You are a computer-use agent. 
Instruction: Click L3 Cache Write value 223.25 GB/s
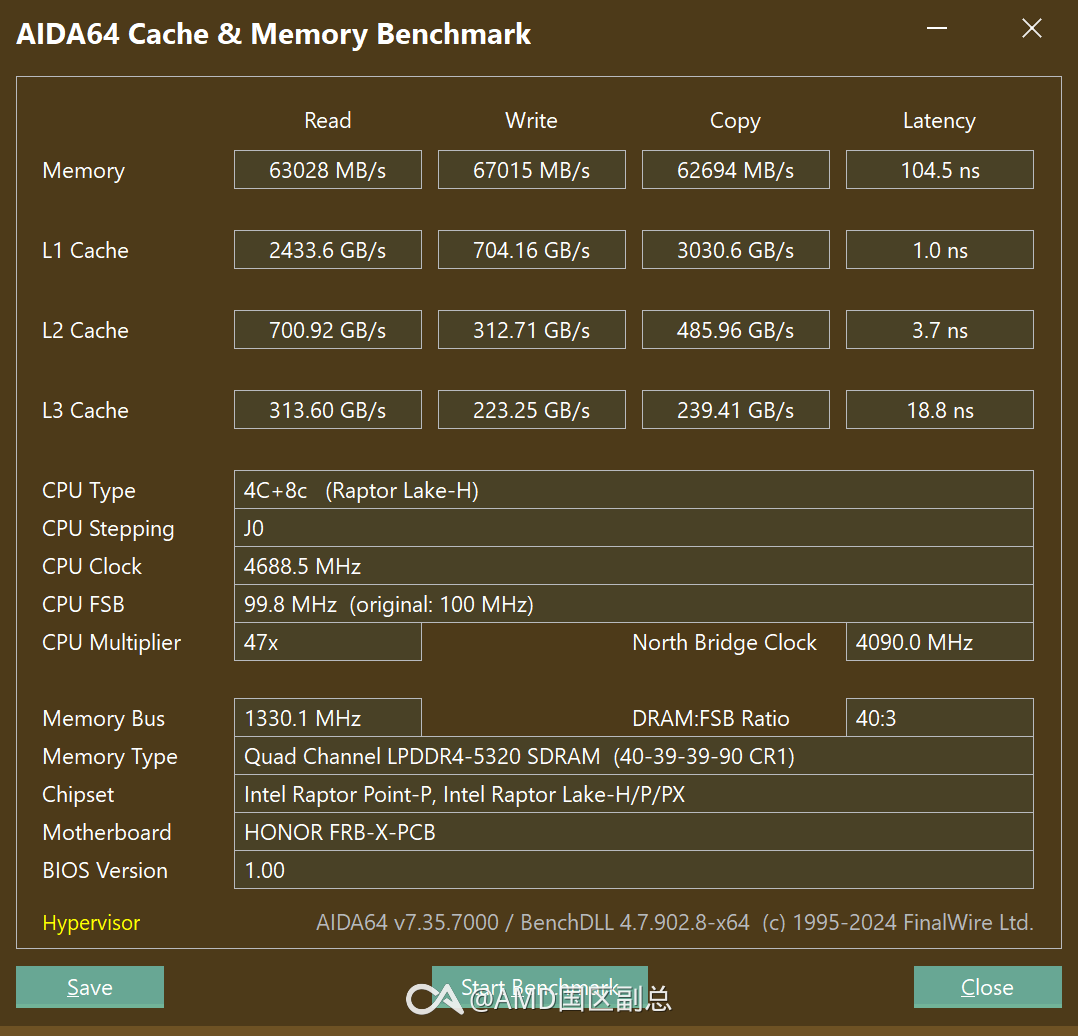click(x=531, y=410)
